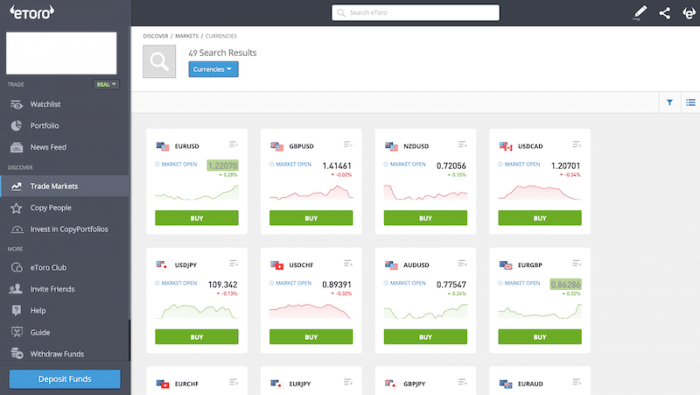Switch to list view icon

(x=691, y=103)
